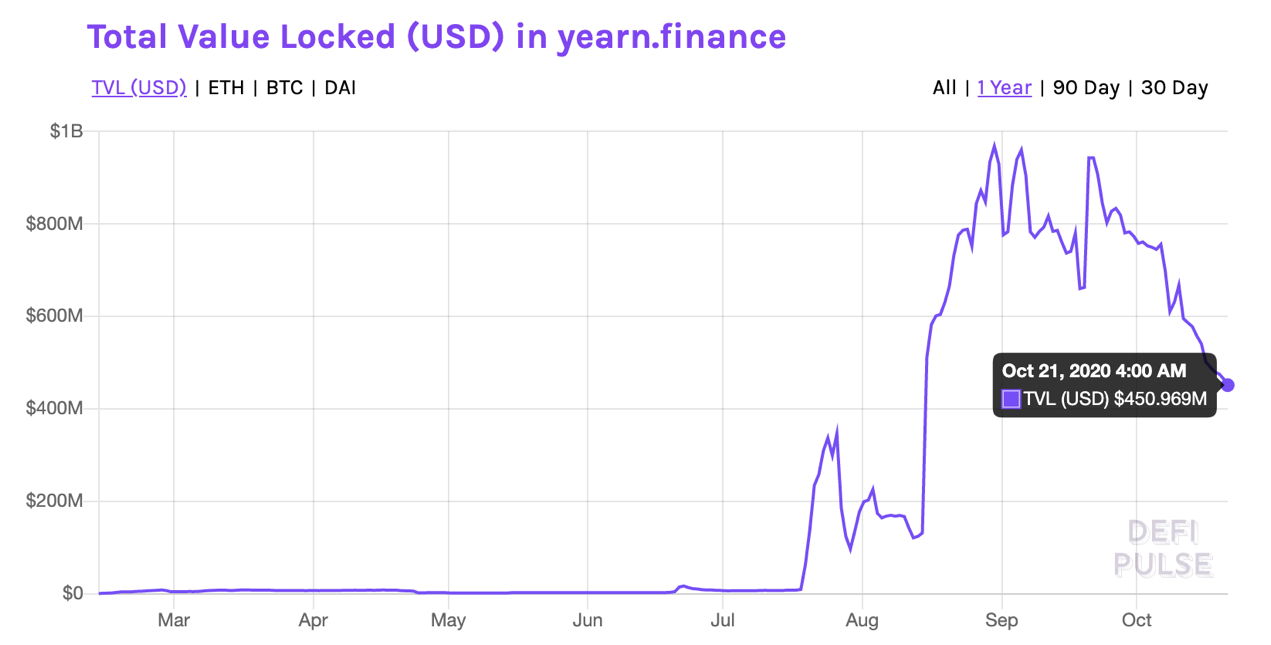The width and height of the screenshot is (1271, 645).
Task: Select the 30 Day time range
Action: [x=1175, y=88]
